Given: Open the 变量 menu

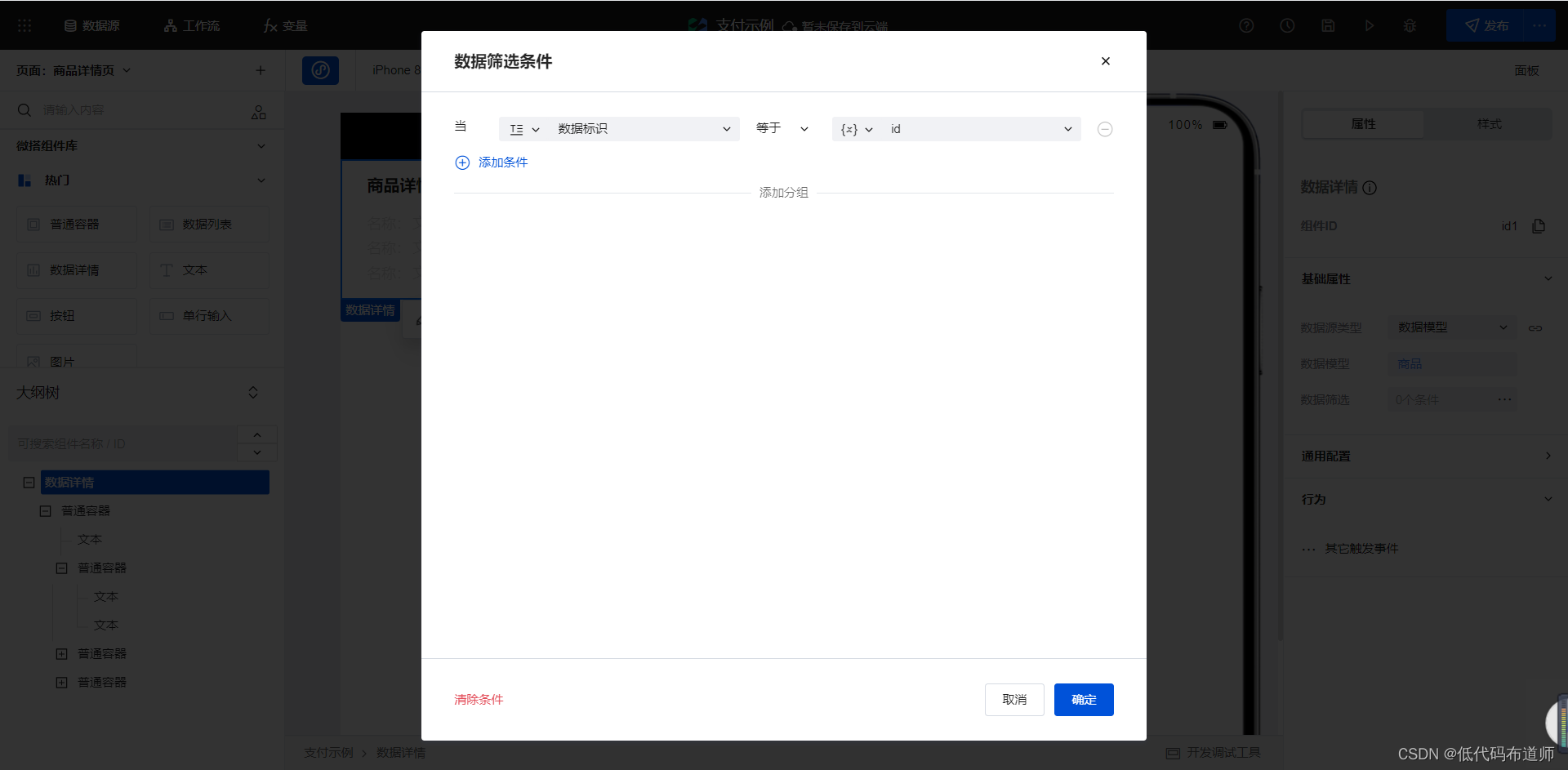Looking at the screenshot, I should click(285, 26).
